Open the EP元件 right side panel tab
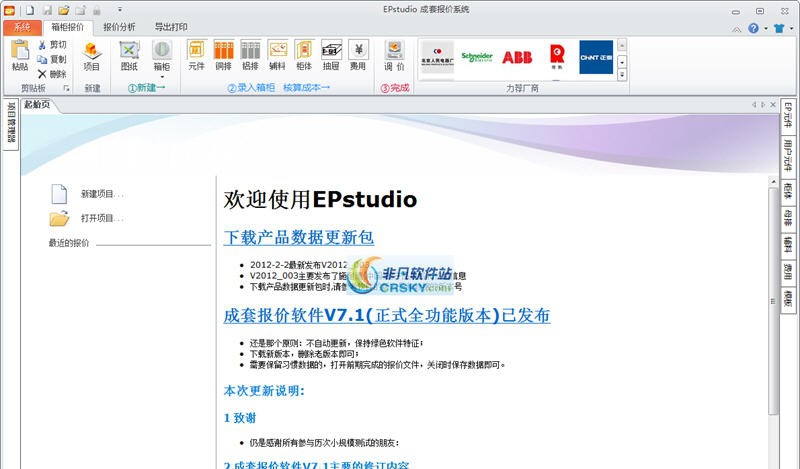The width and height of the screenshot is (800, 469). tap(788, 116)
